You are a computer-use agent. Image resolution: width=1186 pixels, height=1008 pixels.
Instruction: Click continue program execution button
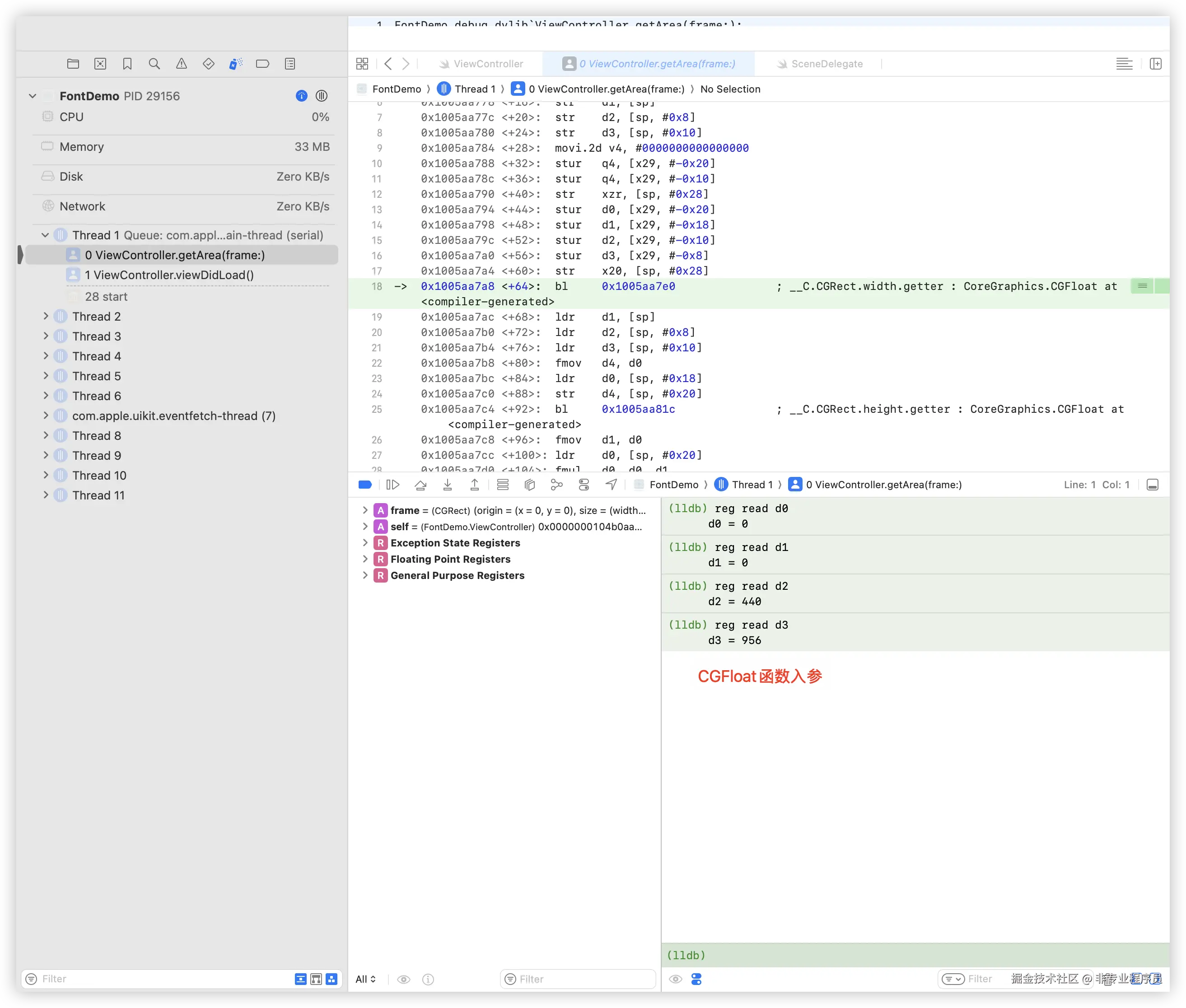coord(392,485)
